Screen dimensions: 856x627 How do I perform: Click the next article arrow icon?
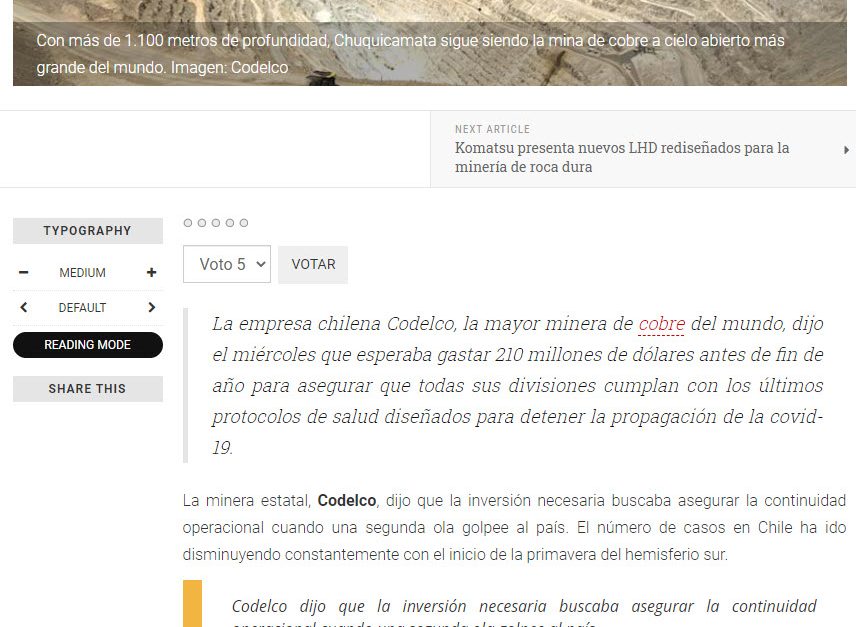point(846,150)
